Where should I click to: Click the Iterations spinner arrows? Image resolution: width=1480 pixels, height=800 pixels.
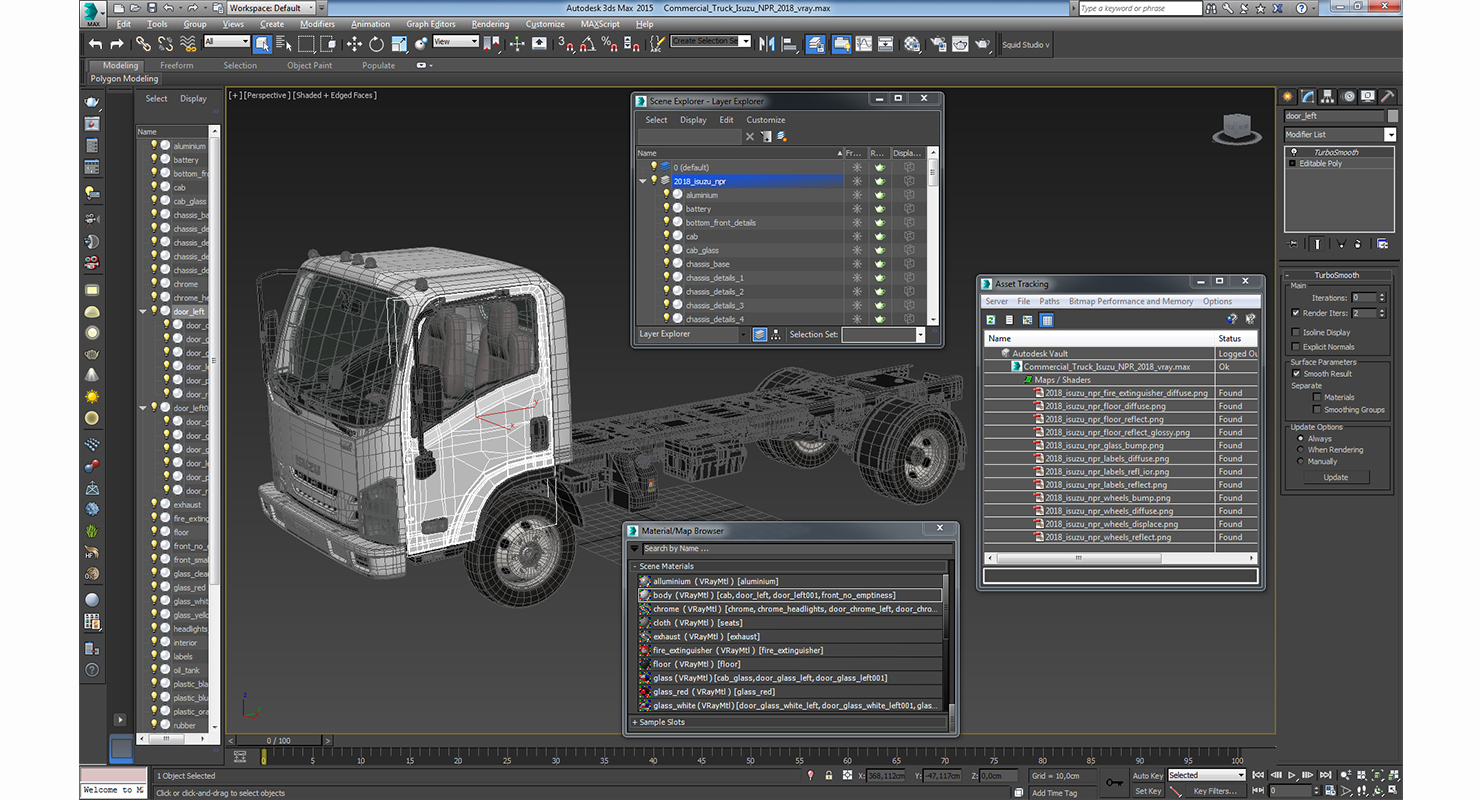pos(1383,297)
